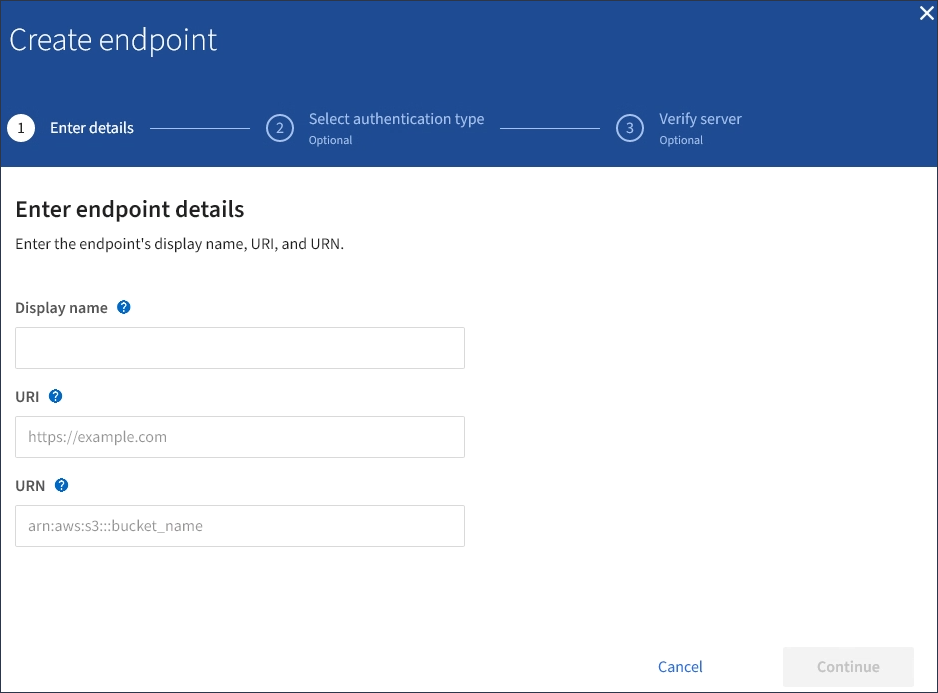938x693 pixels.
Task: Switch to Select authentication type step
Action: [x=396, y=119]
